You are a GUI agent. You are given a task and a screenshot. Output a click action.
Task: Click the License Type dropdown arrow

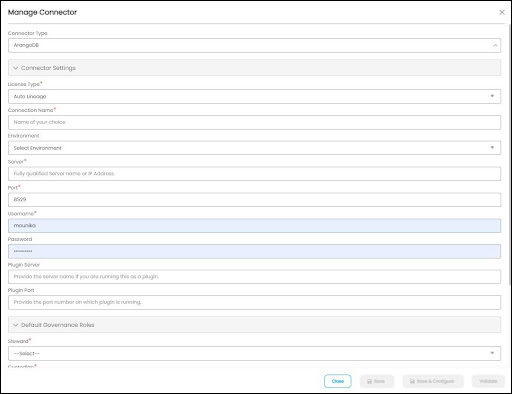pyautogui.click(x=492, y=96)
